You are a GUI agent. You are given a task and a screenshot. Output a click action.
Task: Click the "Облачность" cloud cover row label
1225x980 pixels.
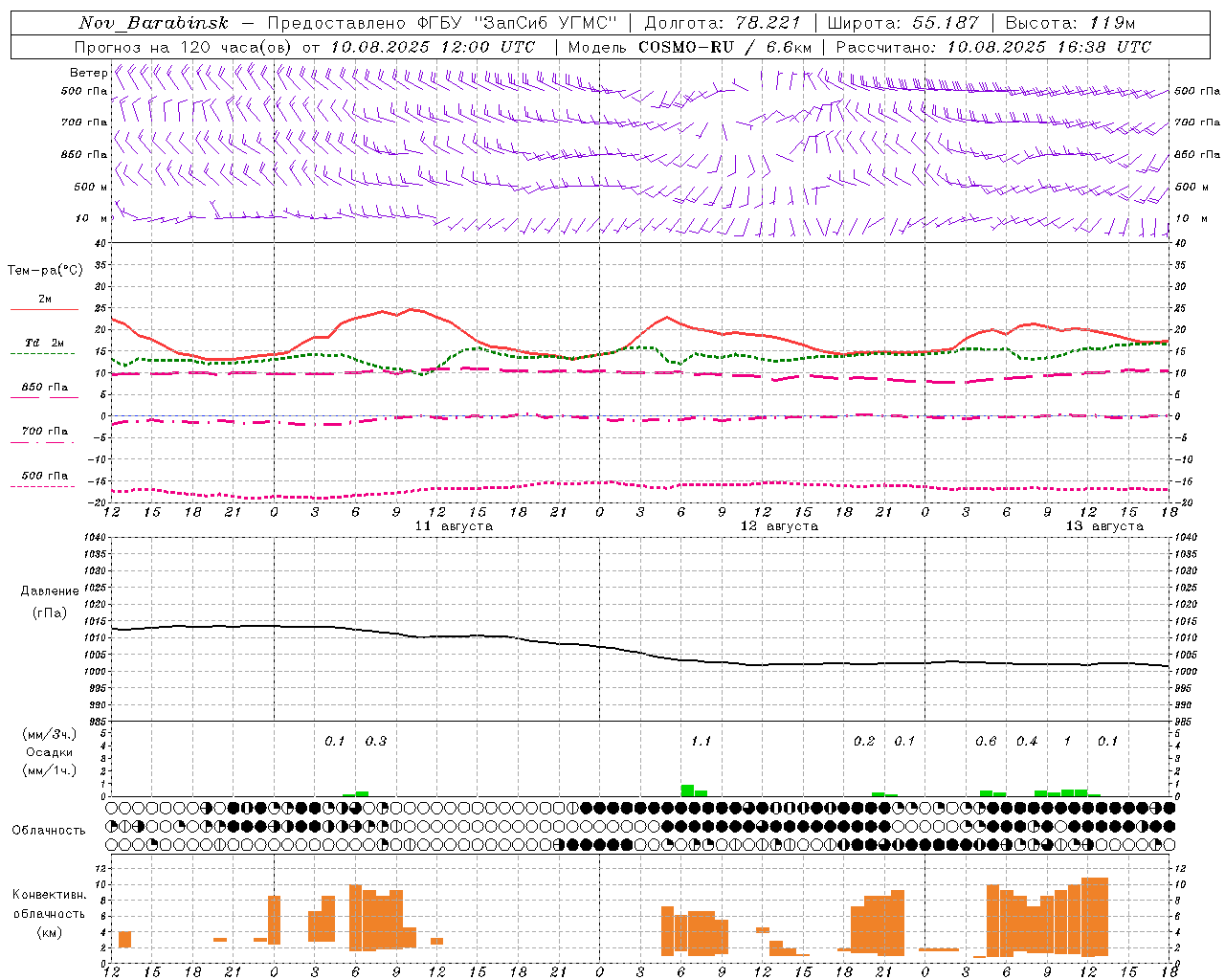click(49, 830)
